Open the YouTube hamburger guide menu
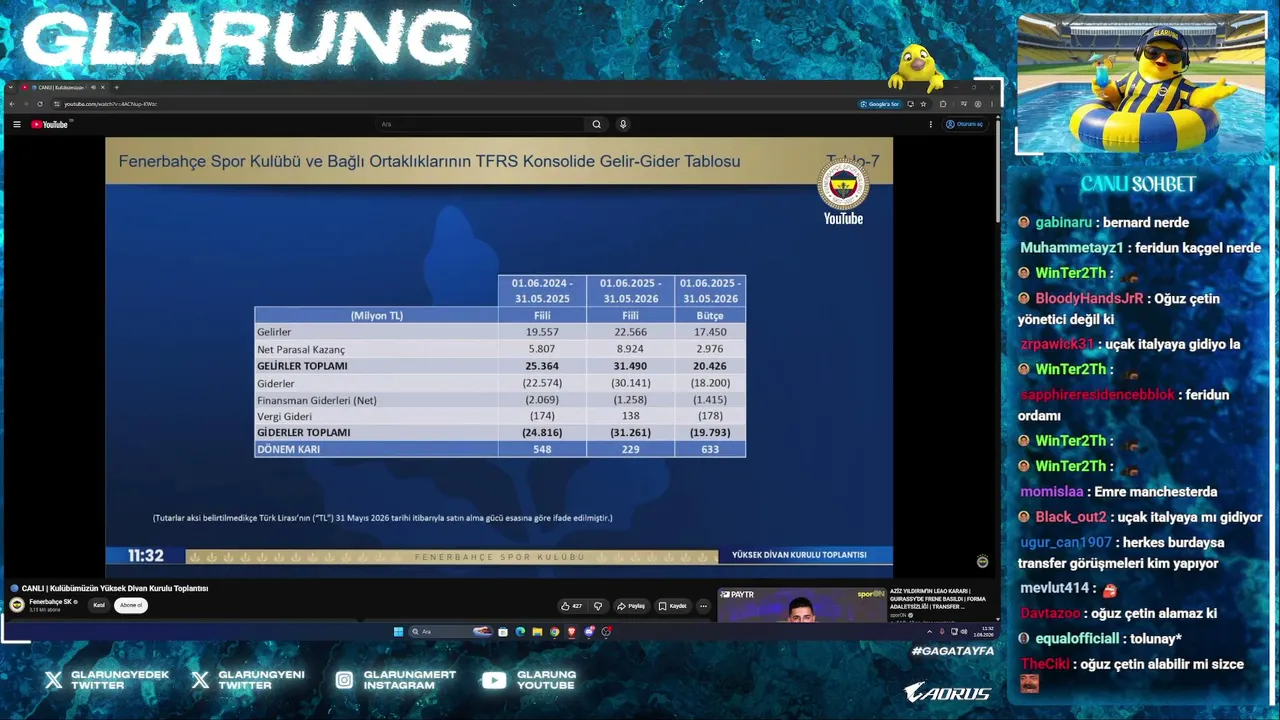Image resolution: width=1280 pixels, height=720 pixels. (17, 124)
